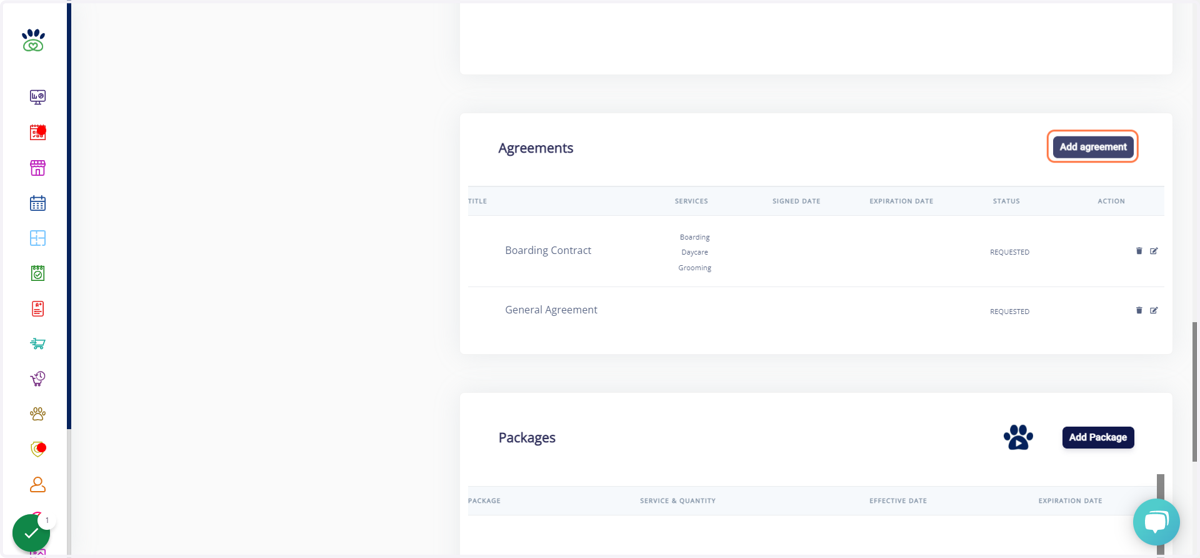Click the paw video icon beside Add Package
The height and width of the screenshot is (558, 1200).
point(1018,437)
